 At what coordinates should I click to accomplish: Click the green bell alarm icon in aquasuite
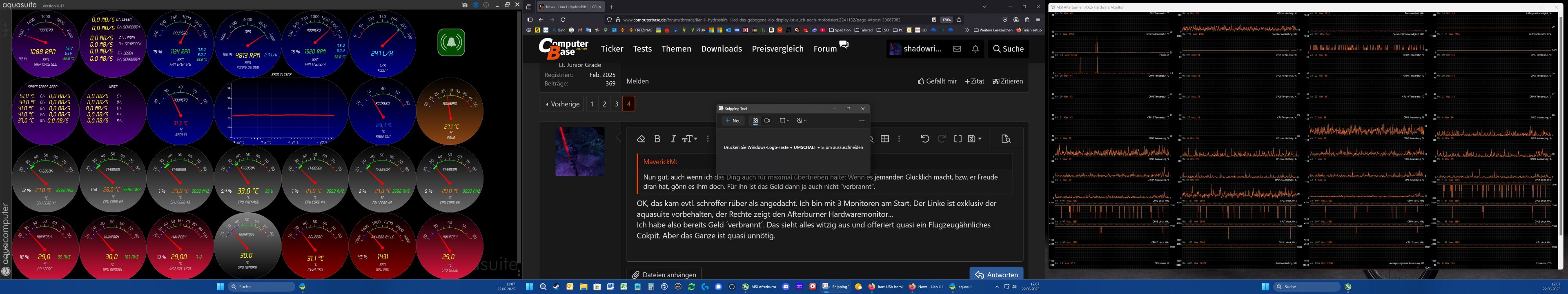pyautogui.click(x=451, y=42)
